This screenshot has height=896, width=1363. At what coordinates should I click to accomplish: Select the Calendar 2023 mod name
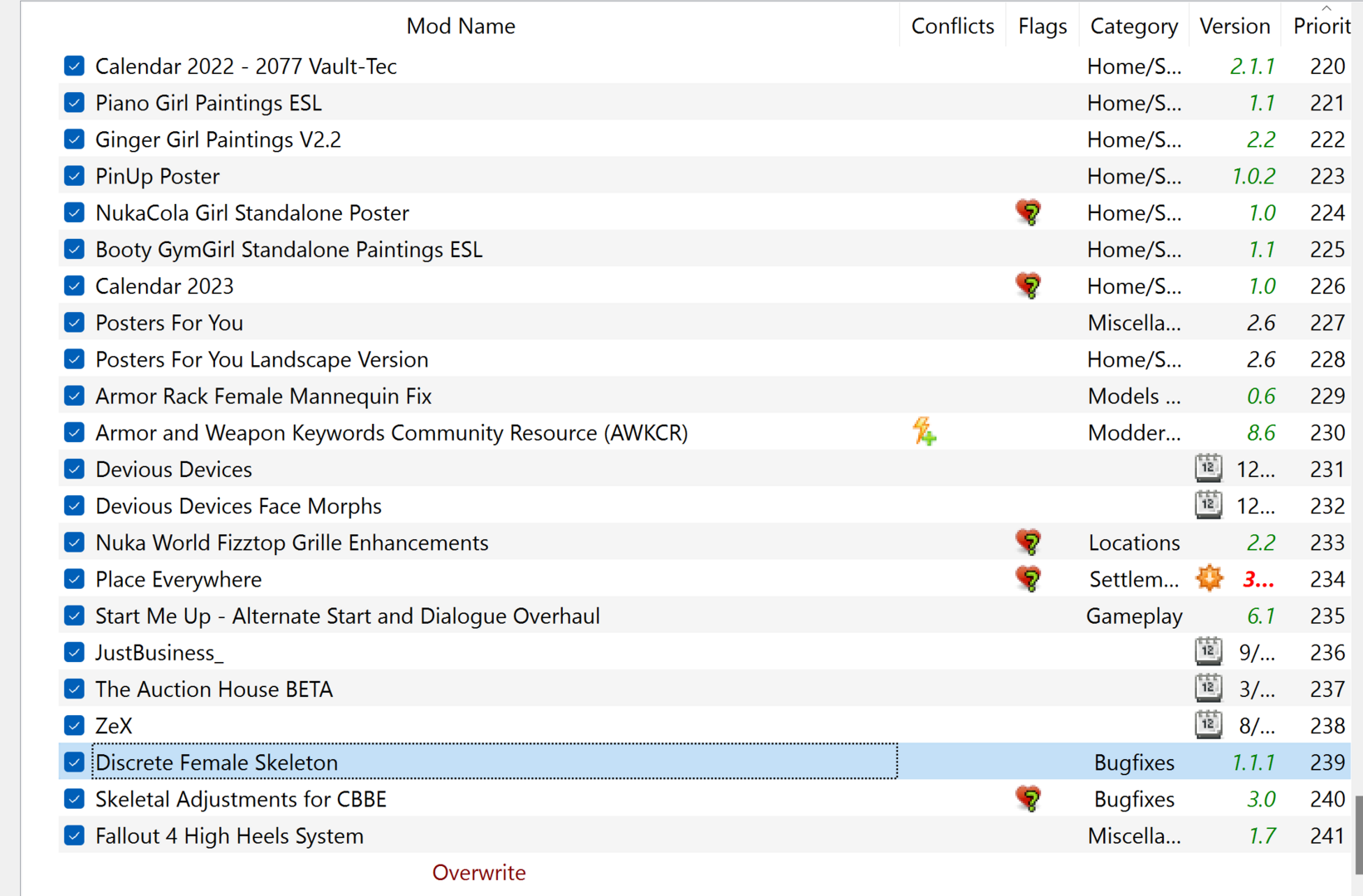point(164,286)
